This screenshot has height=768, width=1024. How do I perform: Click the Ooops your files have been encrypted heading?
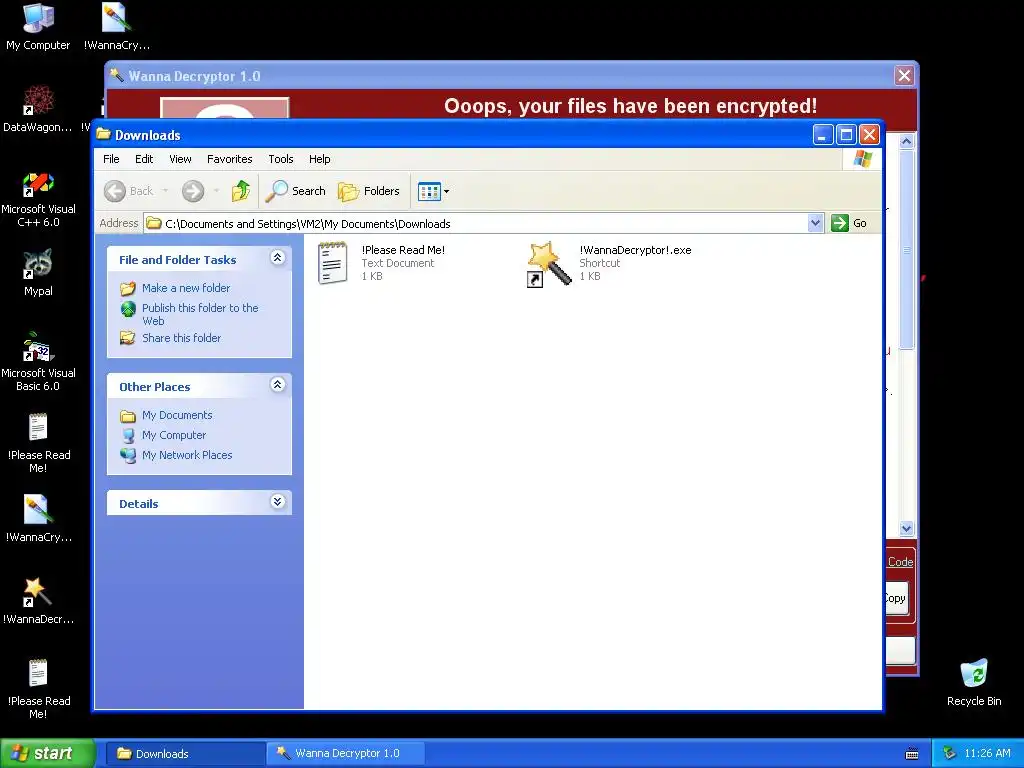[x=630, y=106]
